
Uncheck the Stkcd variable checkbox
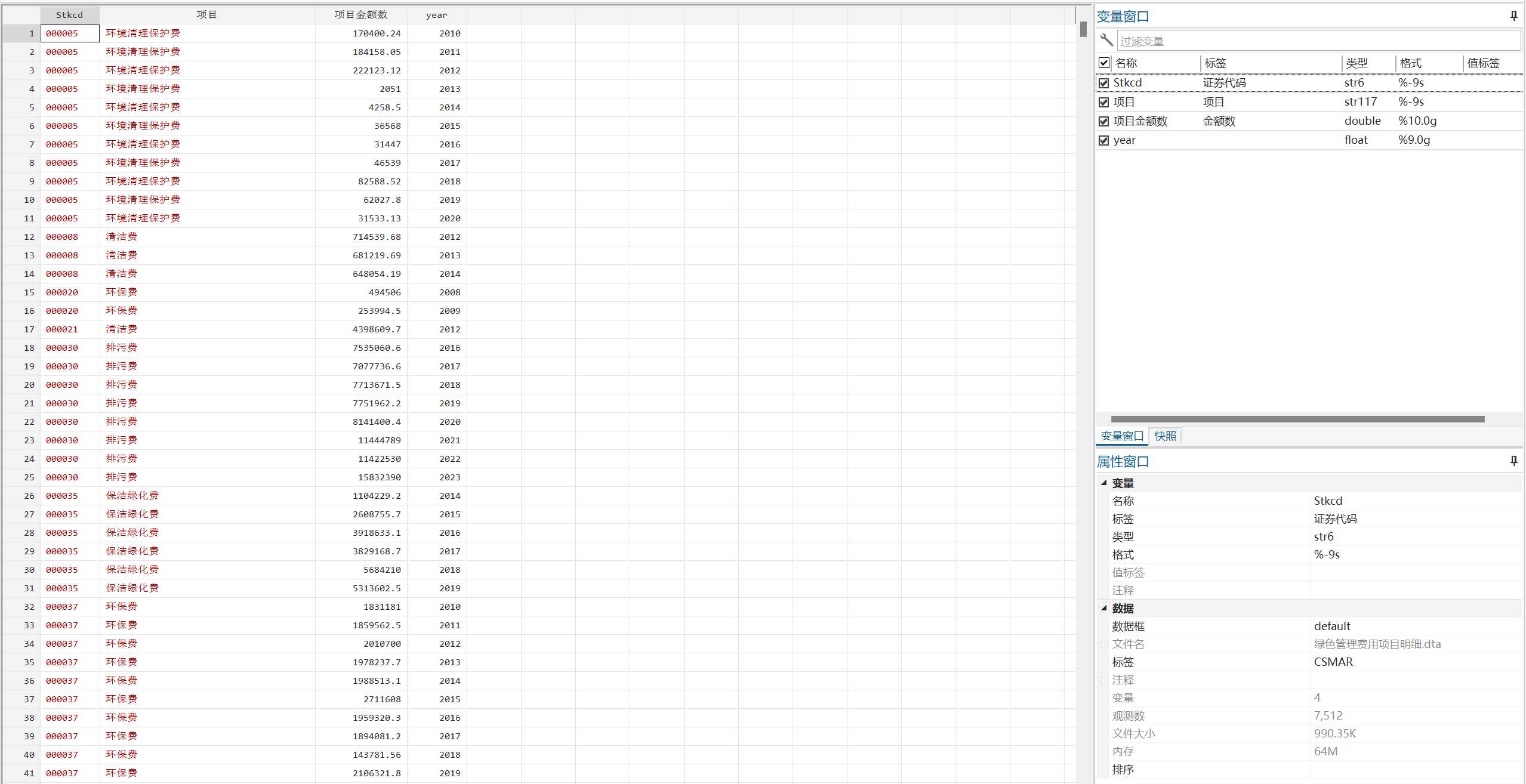pyautogui.click(x=1103, y=83)
